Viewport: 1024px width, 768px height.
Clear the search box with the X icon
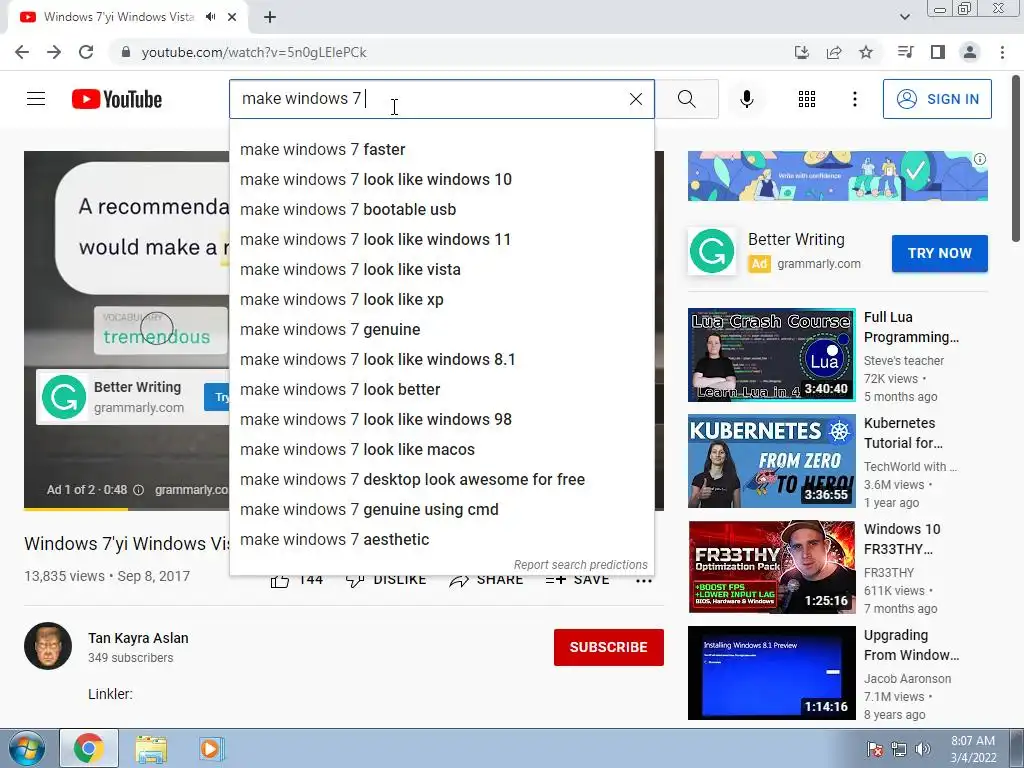tap(635, 99)
